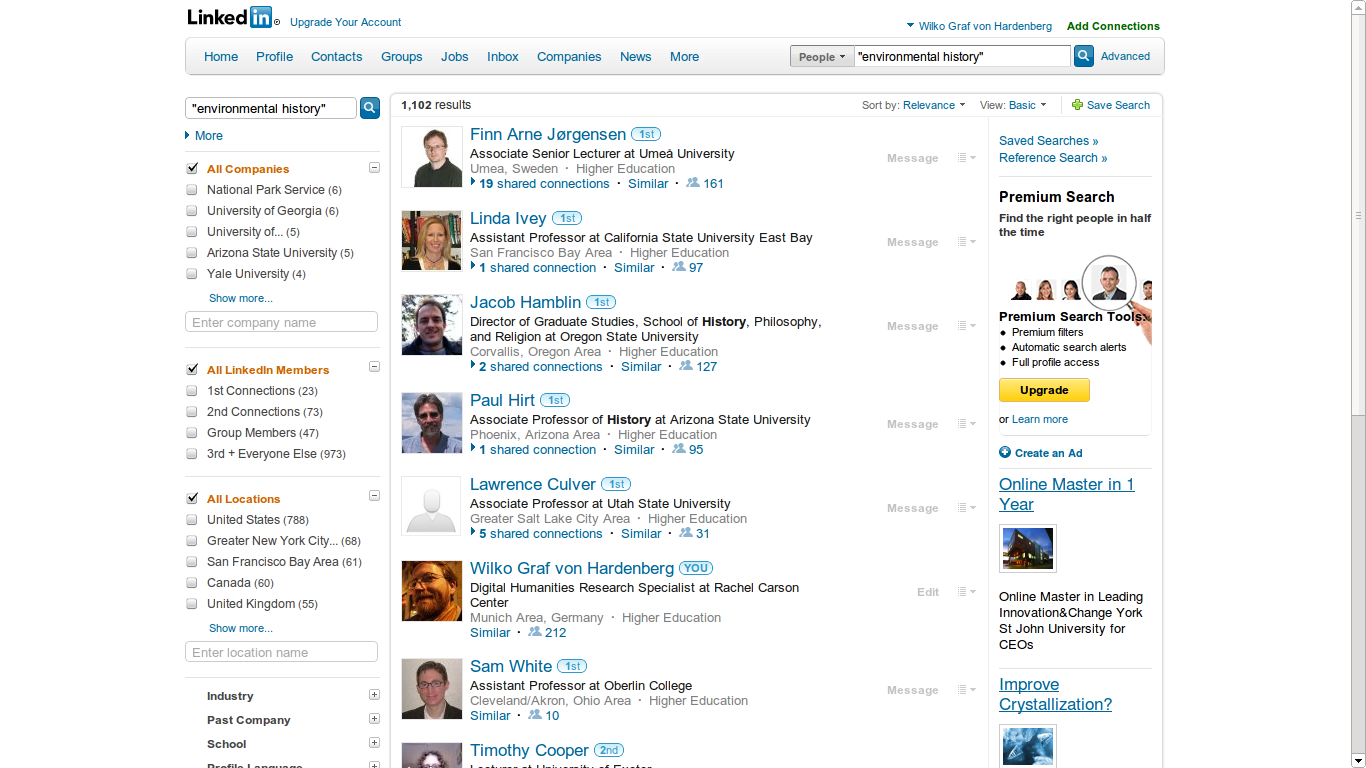
Task: Click the LinkedIn logo
Action: point(233,17)
